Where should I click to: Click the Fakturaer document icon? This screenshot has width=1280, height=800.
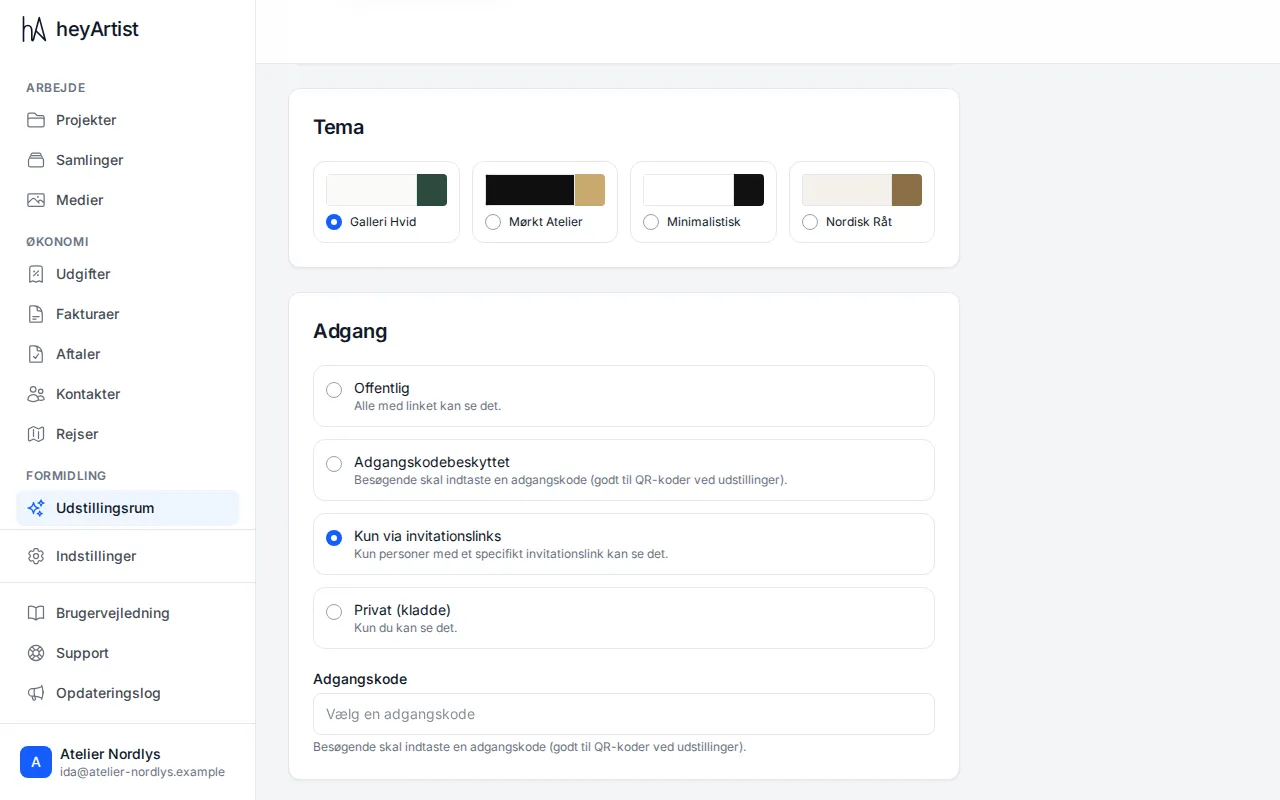[x=36, y=314]
